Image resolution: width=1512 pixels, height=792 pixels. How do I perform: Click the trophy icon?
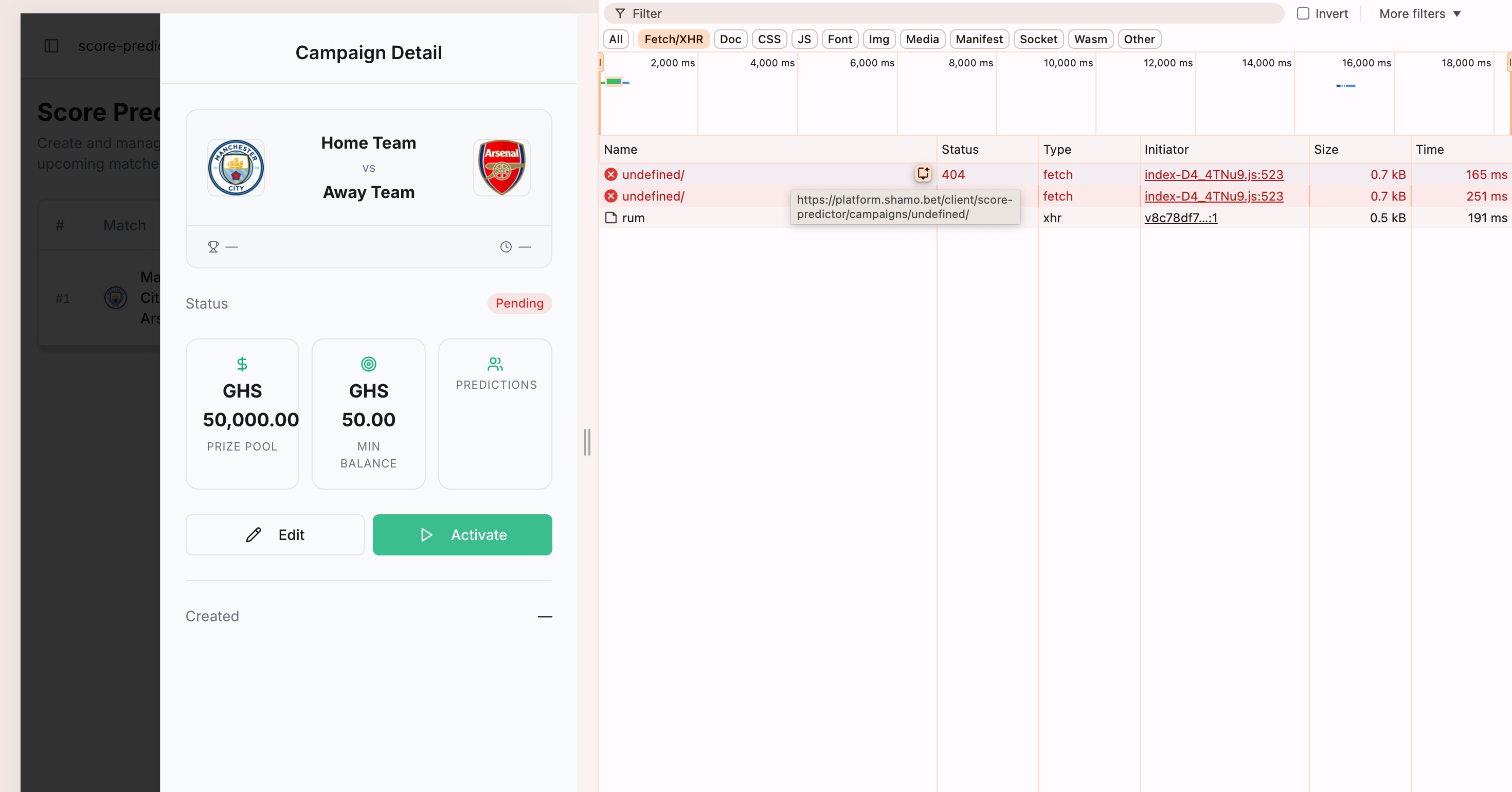[213, 247]
